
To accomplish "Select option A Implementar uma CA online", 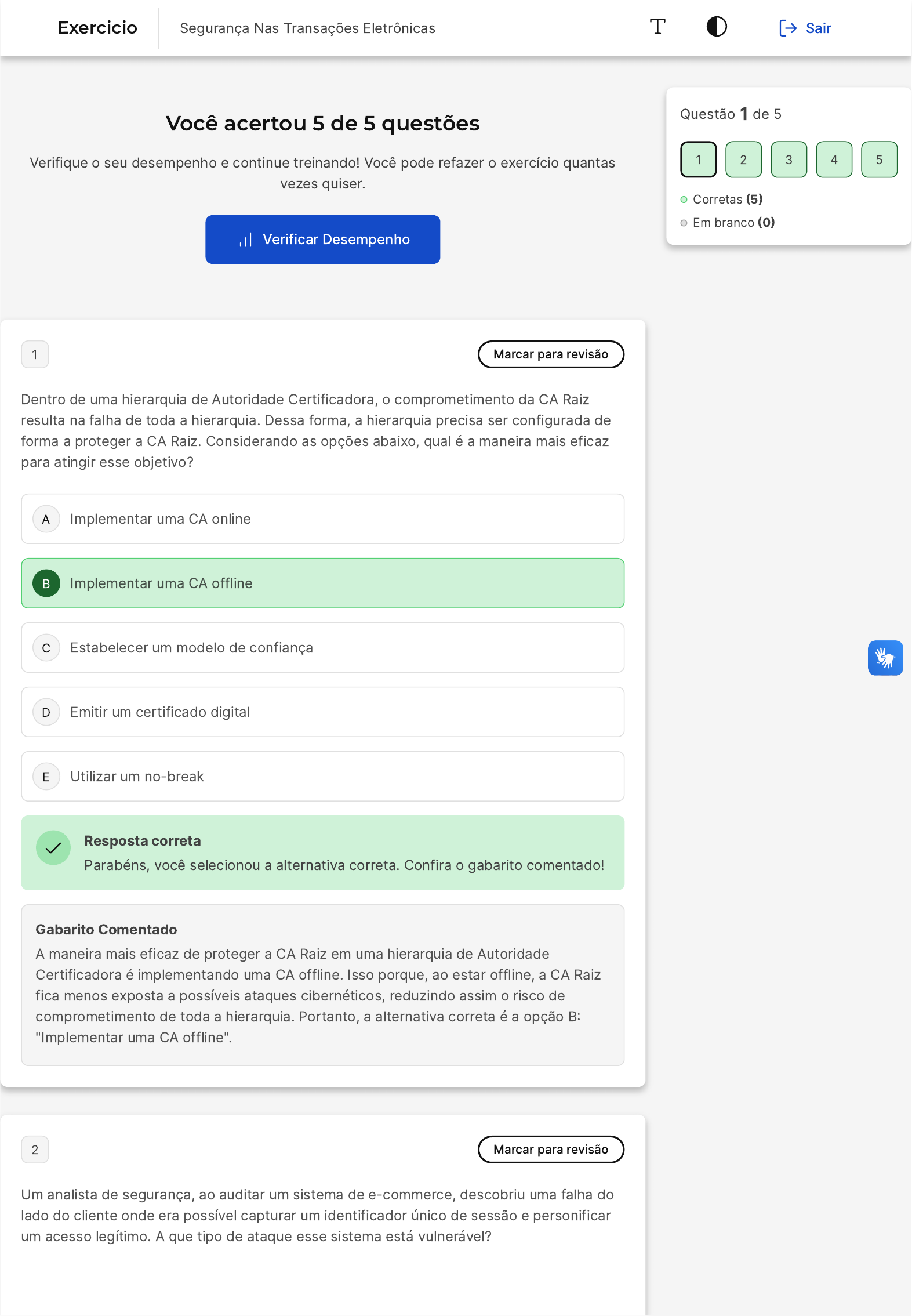I will [x=322, y=519].
